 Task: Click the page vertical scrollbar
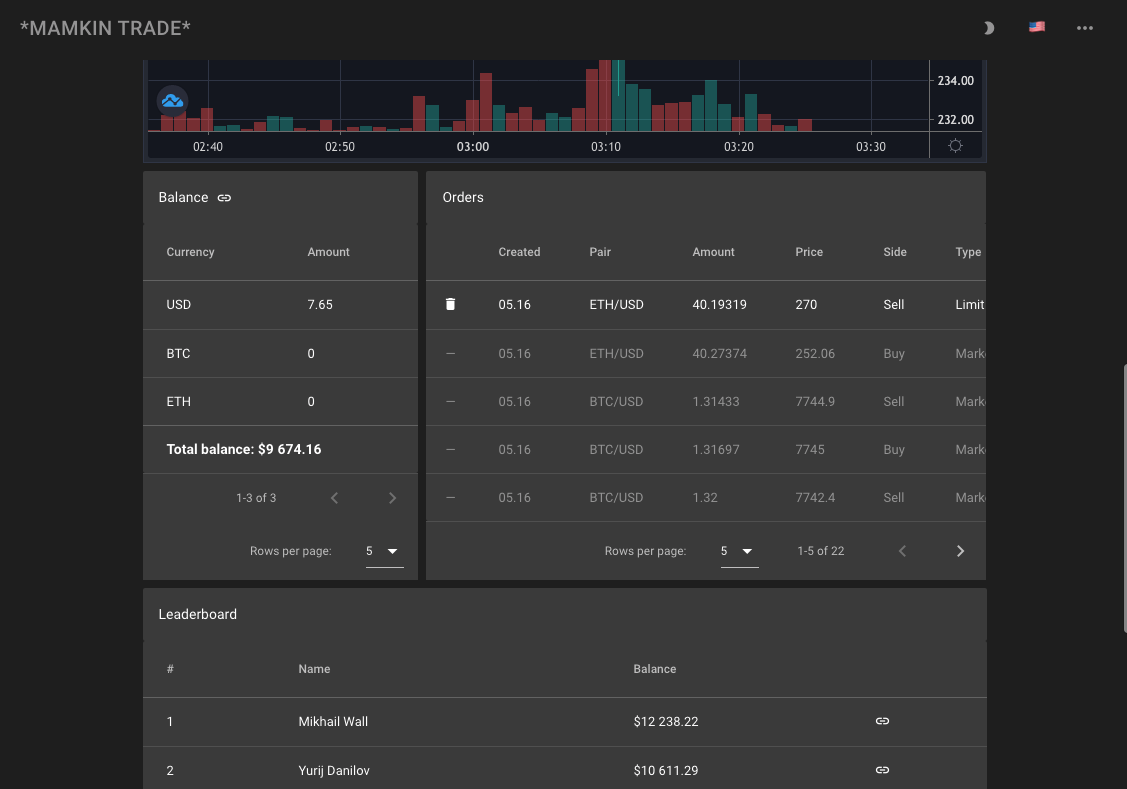(x=1125, y=499)
